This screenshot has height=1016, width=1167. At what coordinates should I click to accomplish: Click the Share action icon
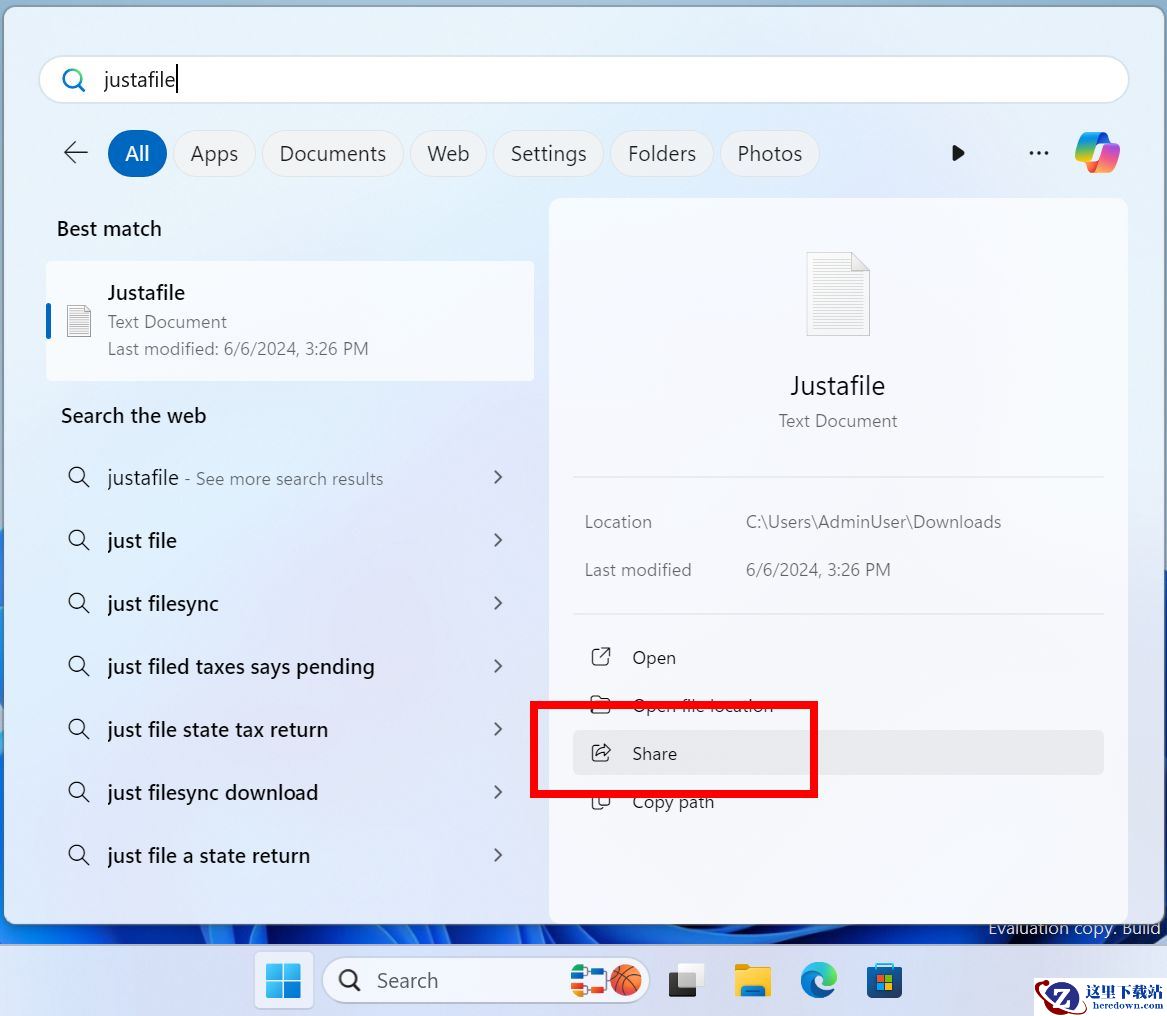[601, 753]
